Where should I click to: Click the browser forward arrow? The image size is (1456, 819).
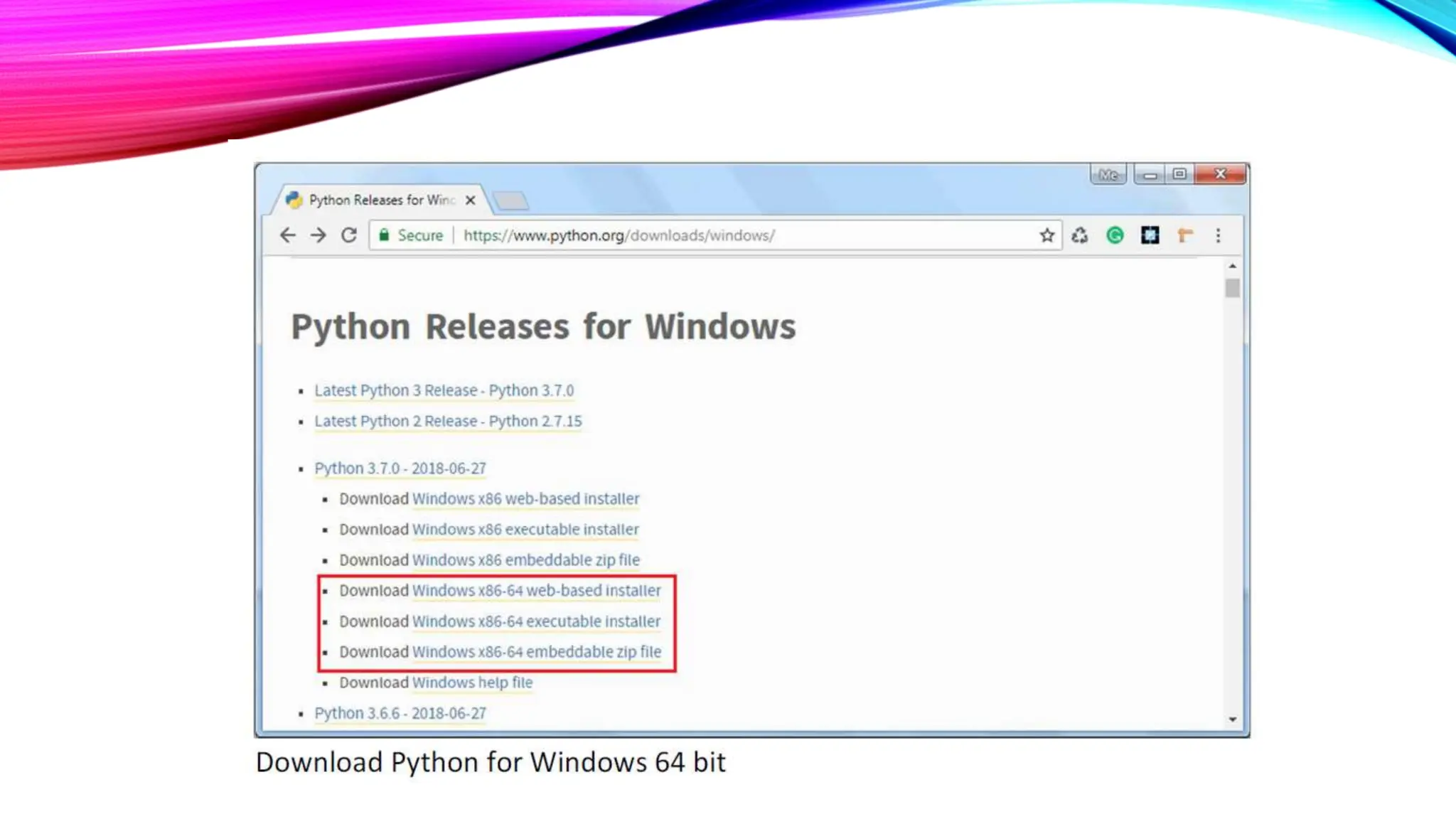(318, 235)
